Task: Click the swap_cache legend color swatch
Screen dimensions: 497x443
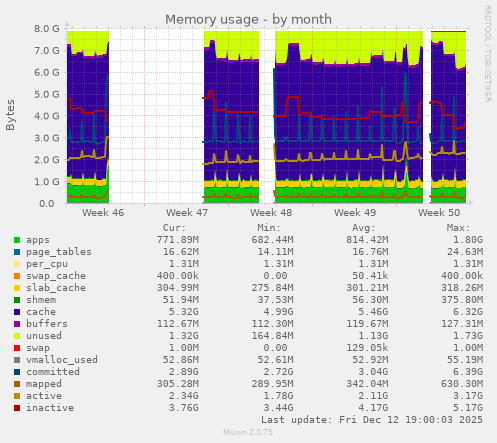Action: 17,276
